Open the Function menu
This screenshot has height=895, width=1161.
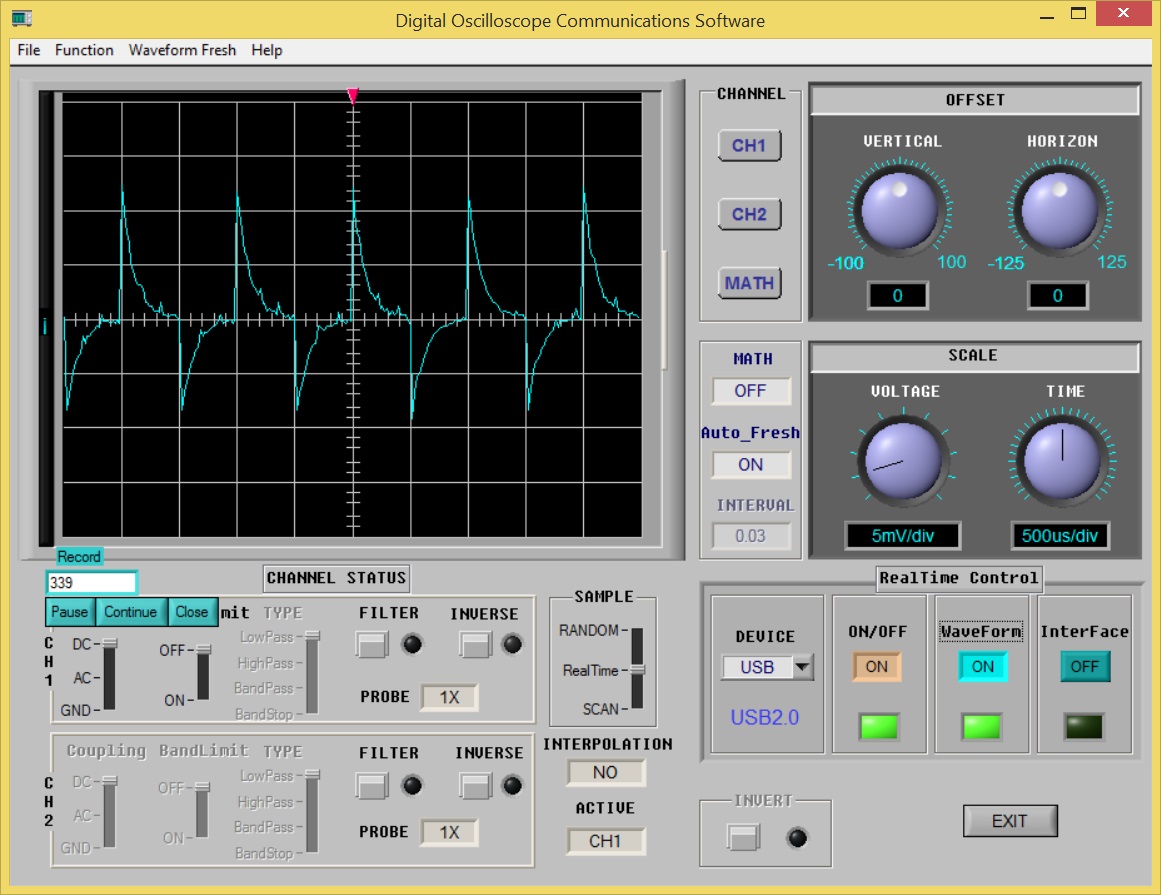(84, 50)
